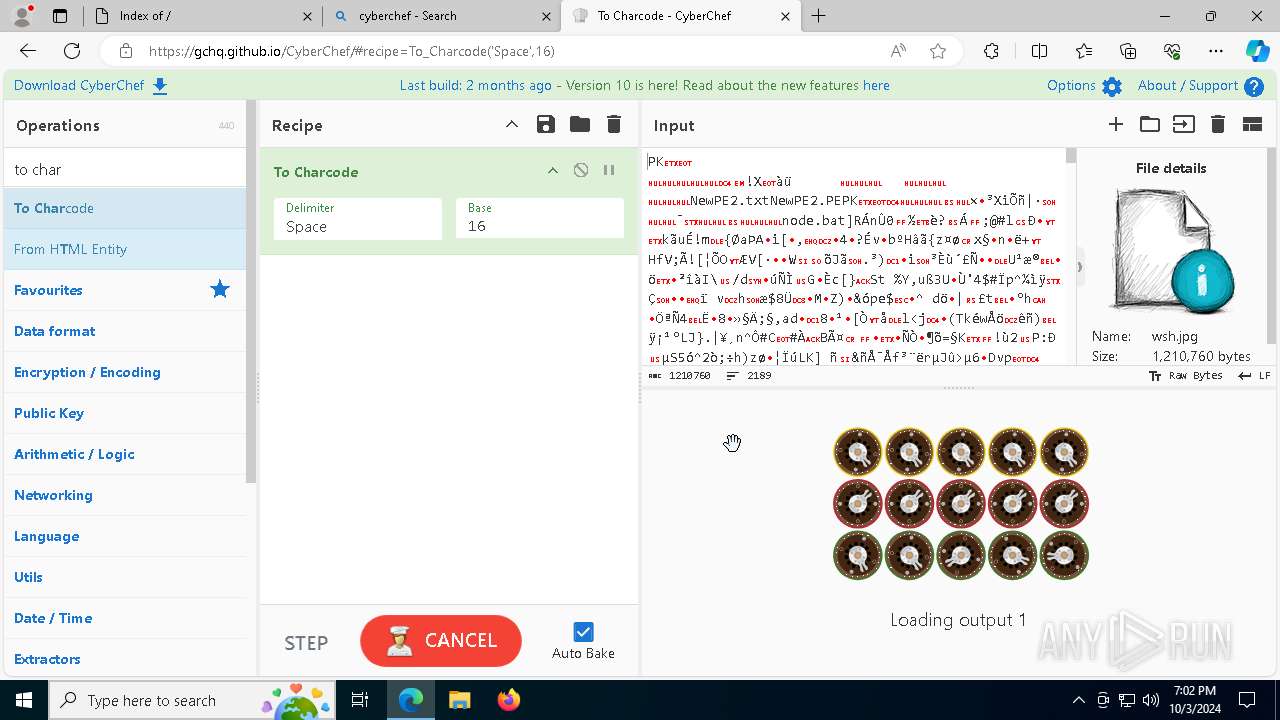The height and width of the screenshot is (720, 1280).
Task: Add page to favorites star
Action: [938, 51]
